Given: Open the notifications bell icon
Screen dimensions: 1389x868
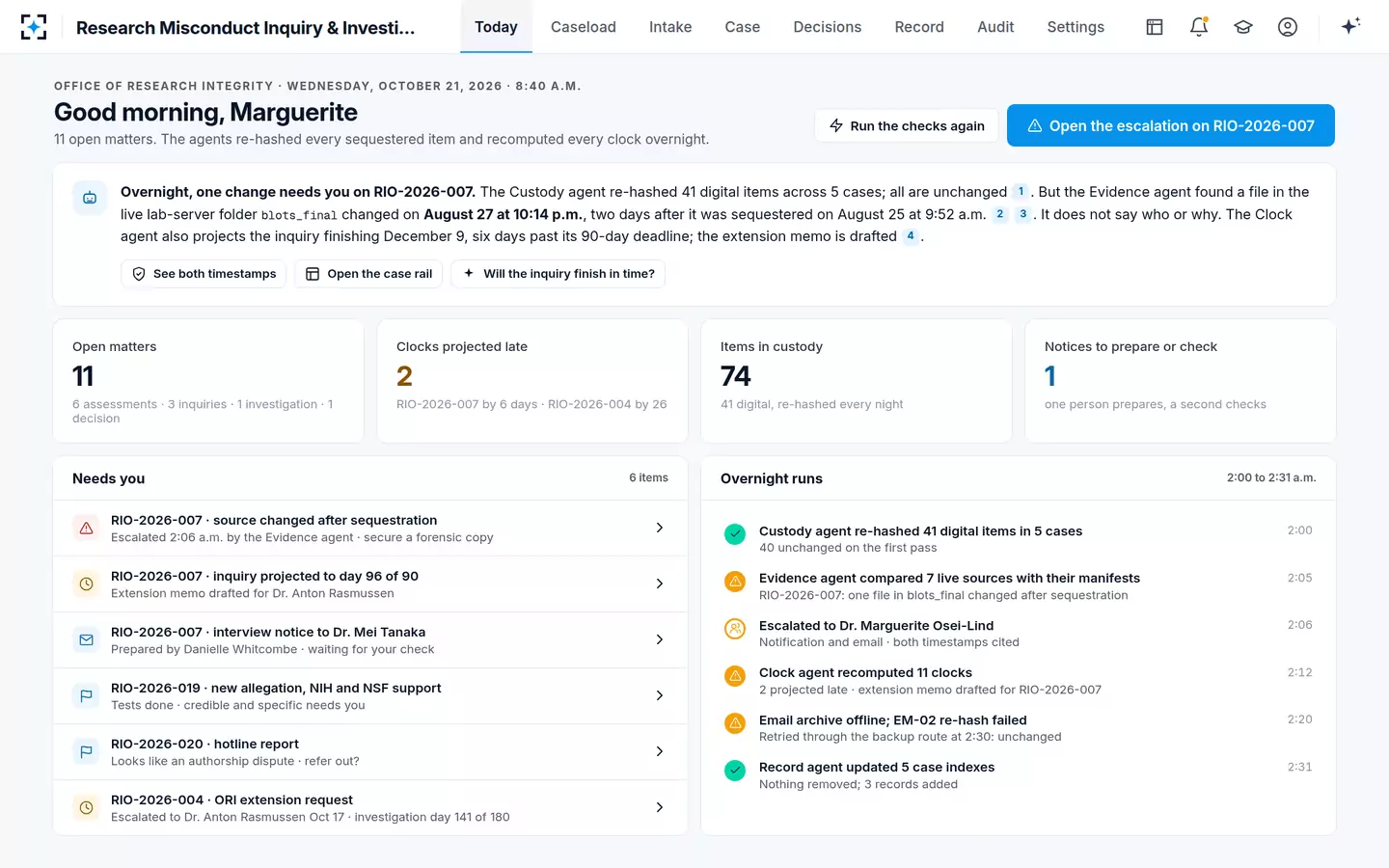Looking at the screenshot, I should click(1199, 27).
